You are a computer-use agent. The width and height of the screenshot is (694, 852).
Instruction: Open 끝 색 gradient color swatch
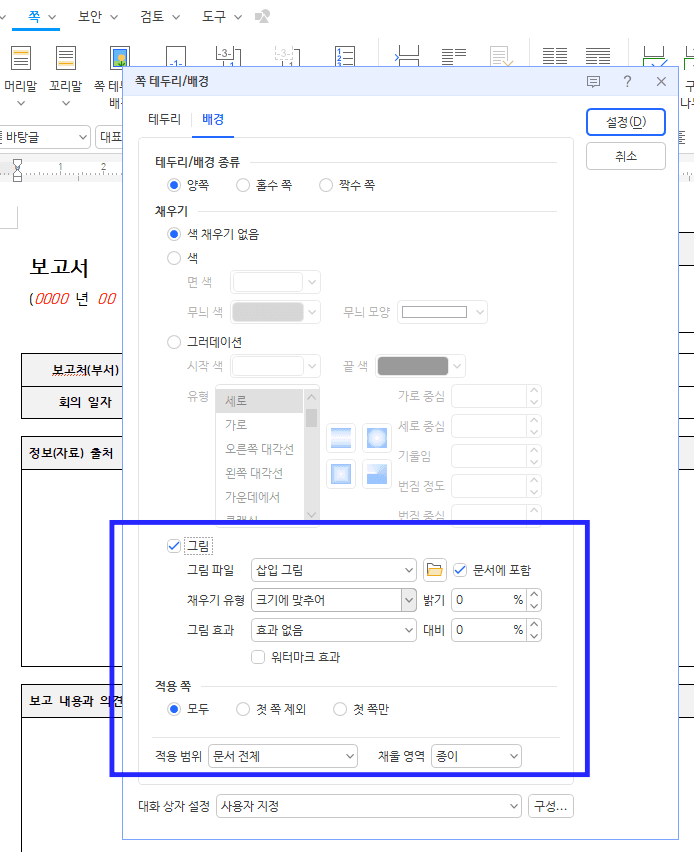(421, 366)
